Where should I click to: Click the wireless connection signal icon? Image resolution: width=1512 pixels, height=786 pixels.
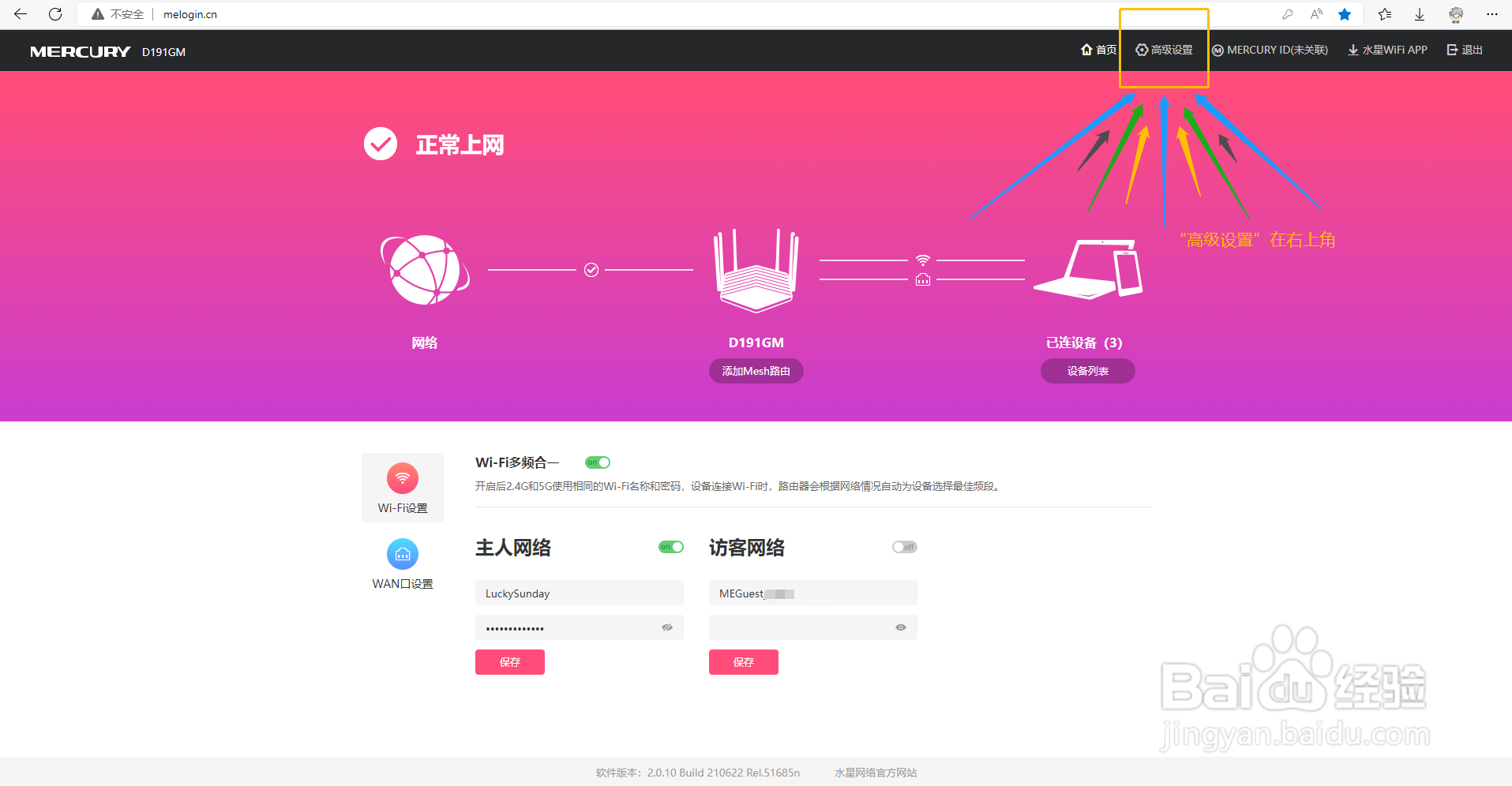coord(922,260)
